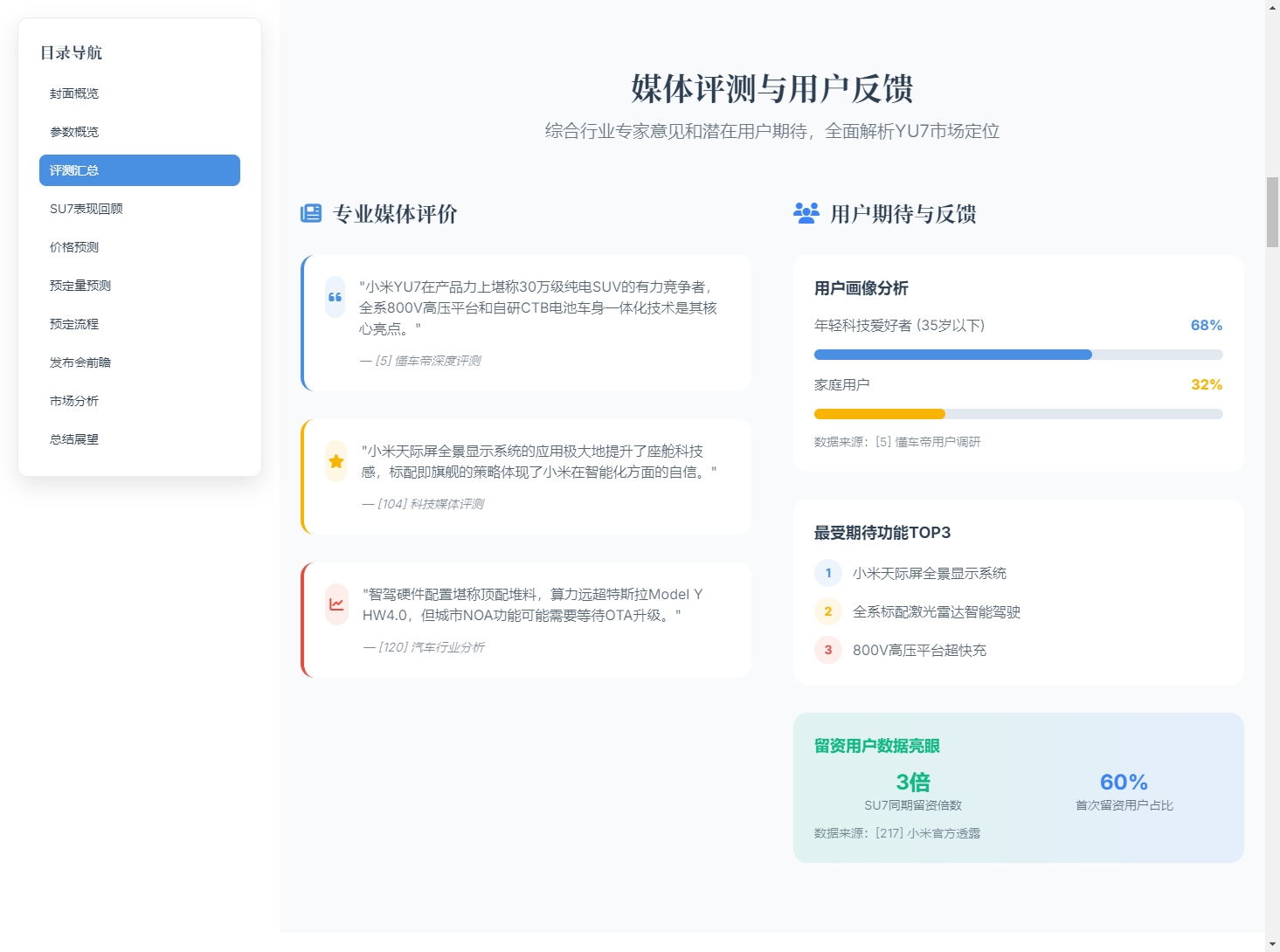Click the number 1 badge for 小米天际屏全景显示系统

tap(828, 573)
